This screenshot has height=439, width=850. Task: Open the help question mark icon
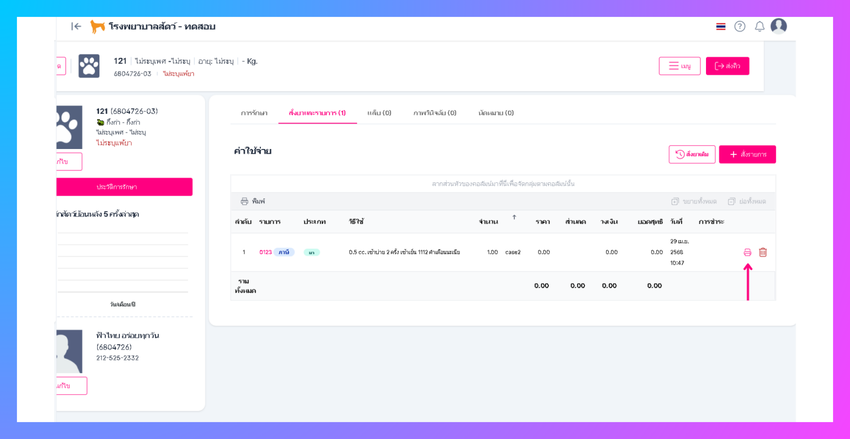coord(739,27)
